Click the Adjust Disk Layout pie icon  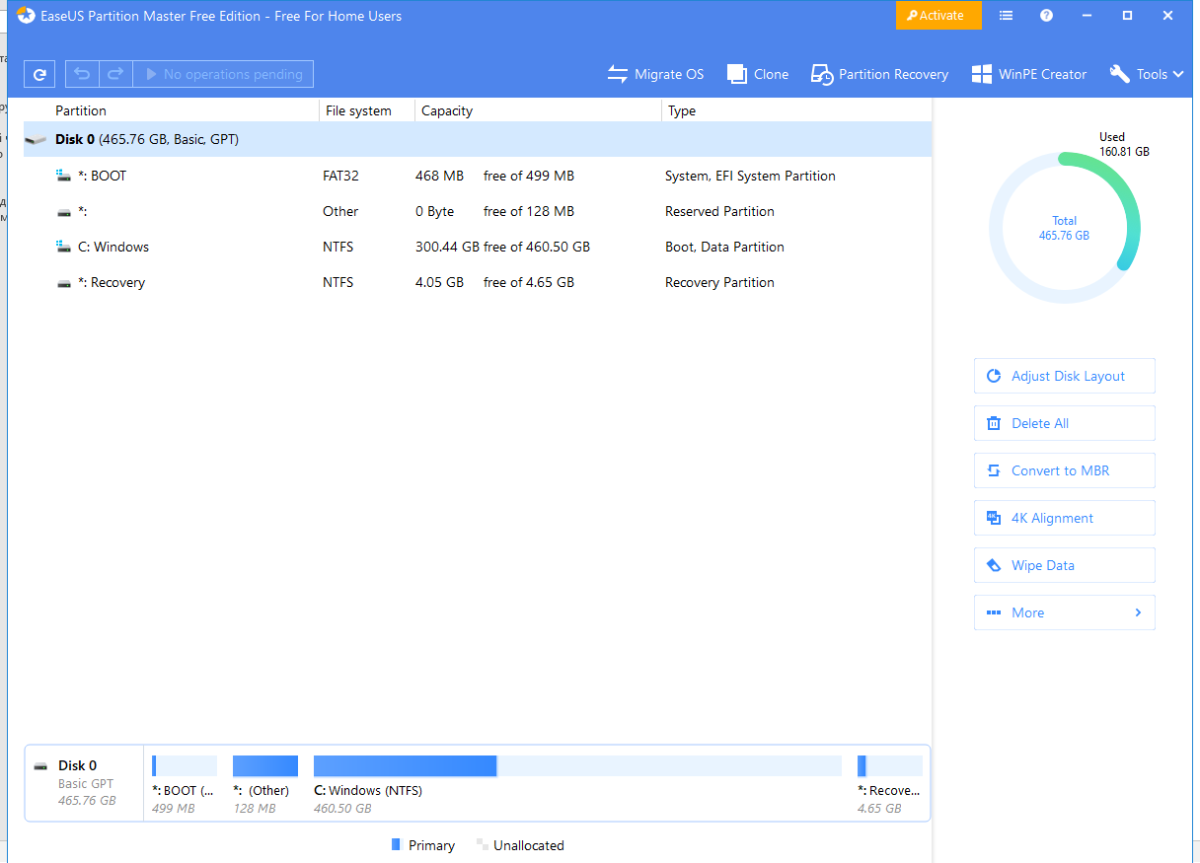[x=994, y=376]
